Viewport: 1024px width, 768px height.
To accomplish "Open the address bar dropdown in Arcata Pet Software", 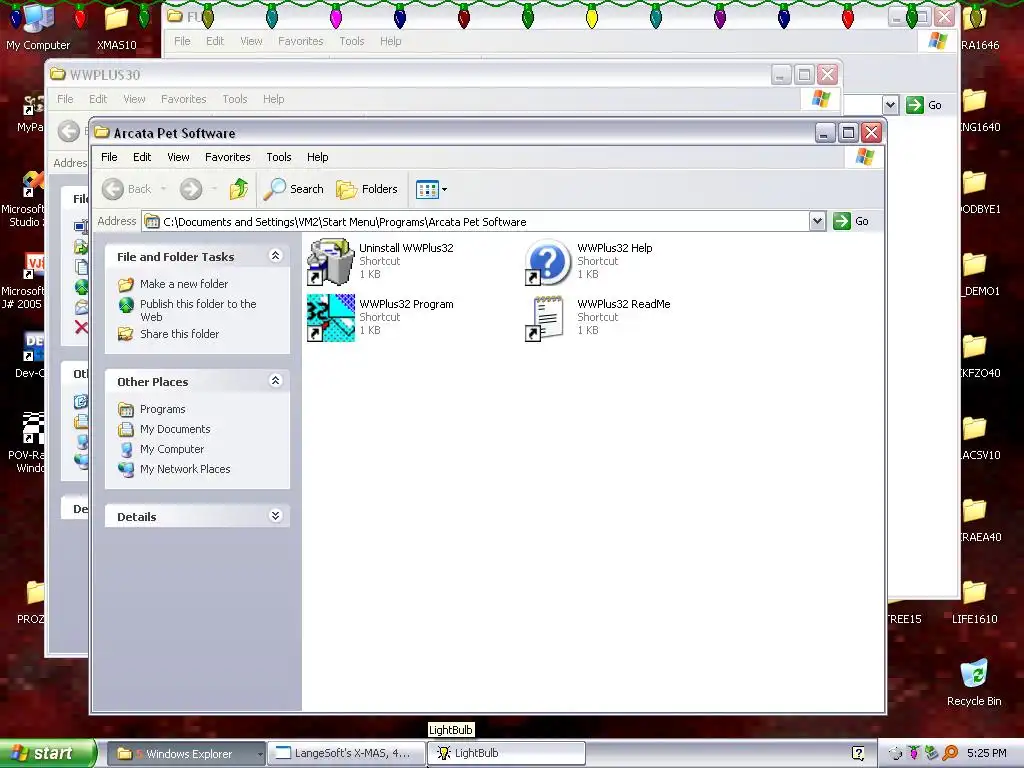I will point(817,221).
